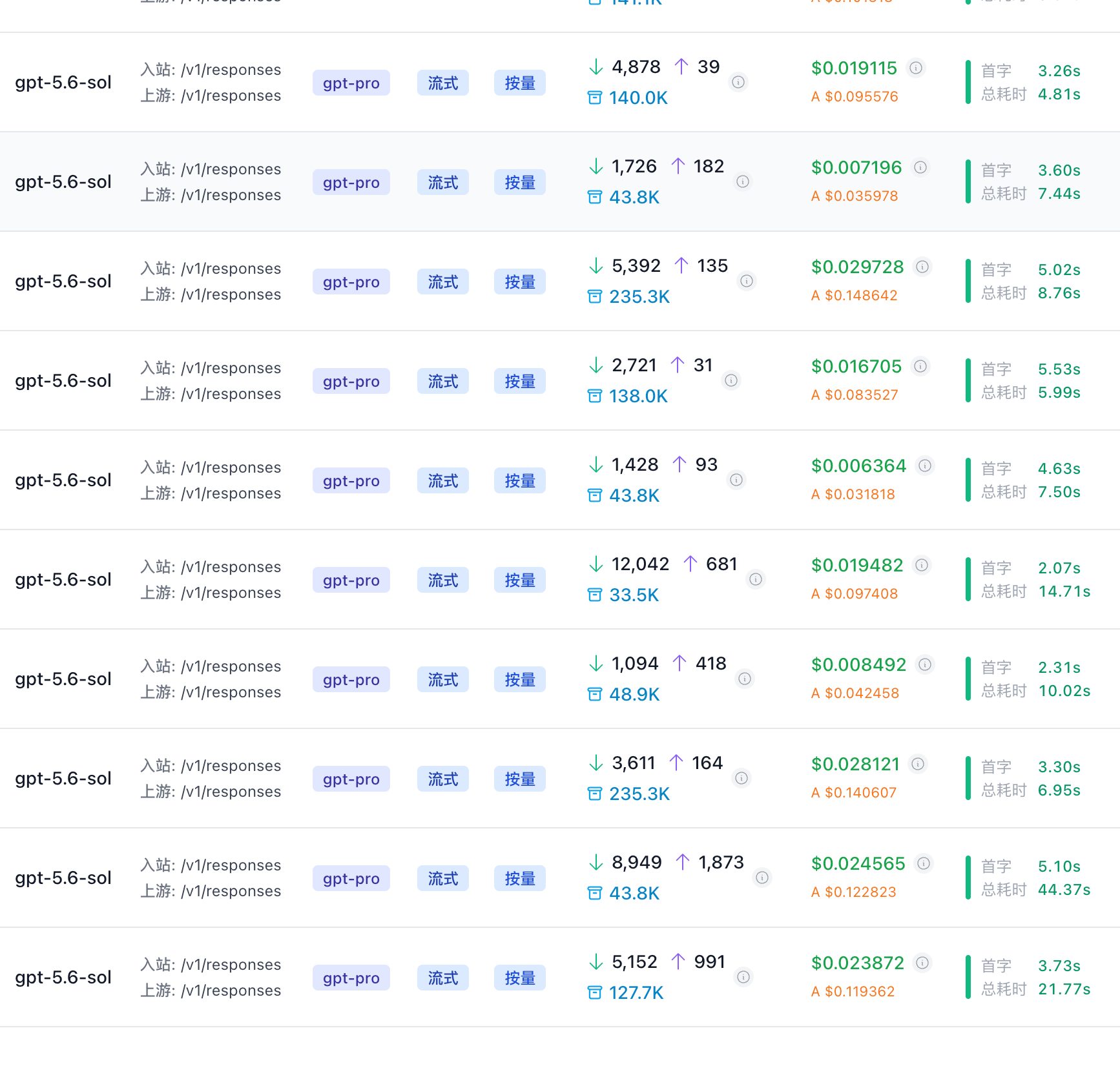Click info icon beside $0.007196 cost
This screenshot has width=1120, height=1068.
[920, 167]
